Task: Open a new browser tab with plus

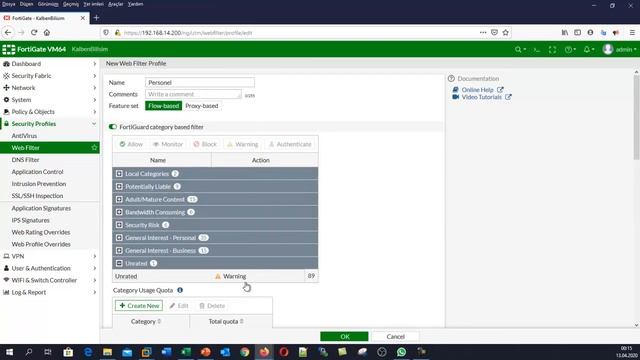Action: pyautogui.click(x=96, y=18)
